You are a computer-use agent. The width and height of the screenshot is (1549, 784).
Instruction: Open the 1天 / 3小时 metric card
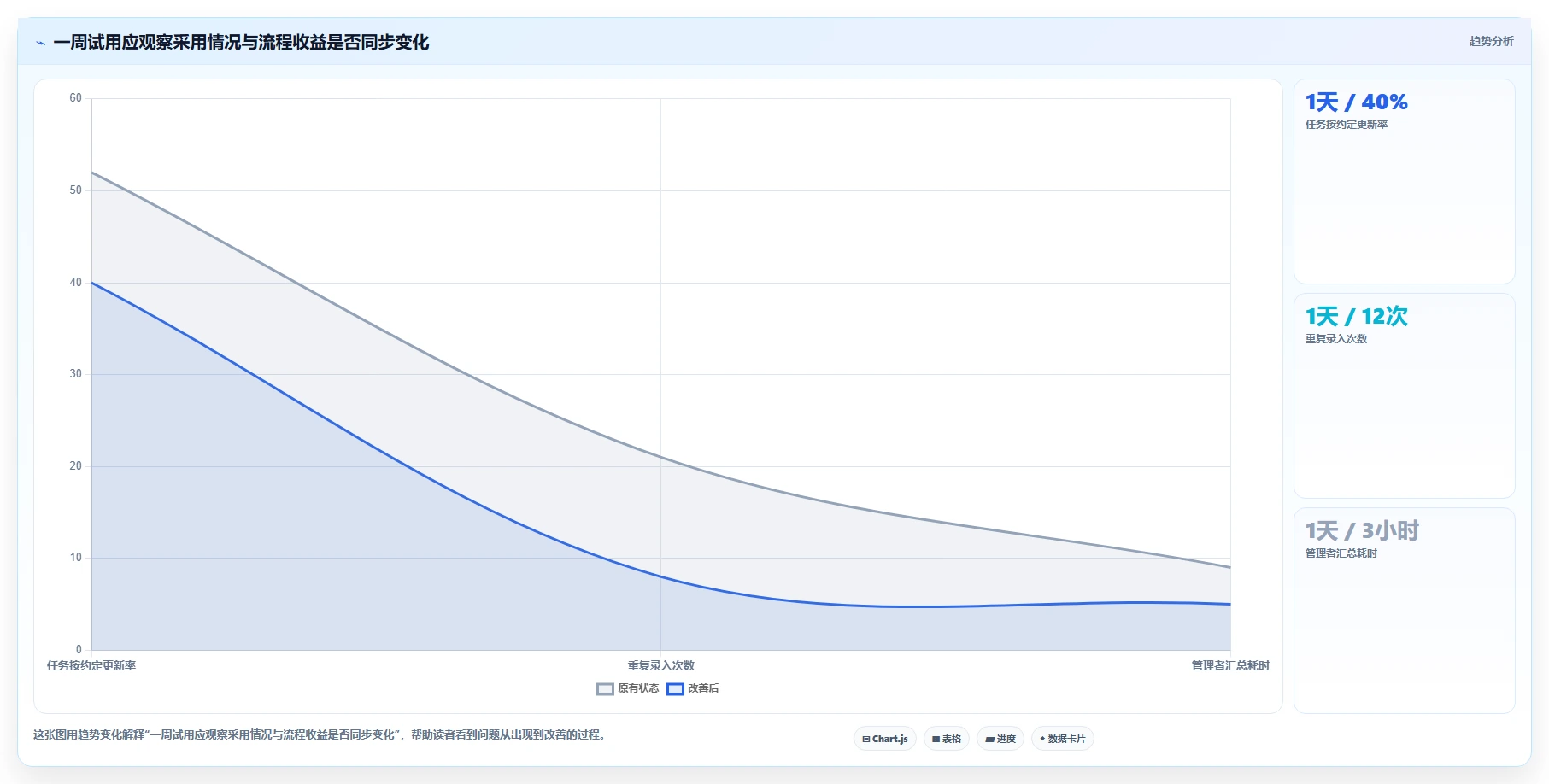[x=1404, y=610]
